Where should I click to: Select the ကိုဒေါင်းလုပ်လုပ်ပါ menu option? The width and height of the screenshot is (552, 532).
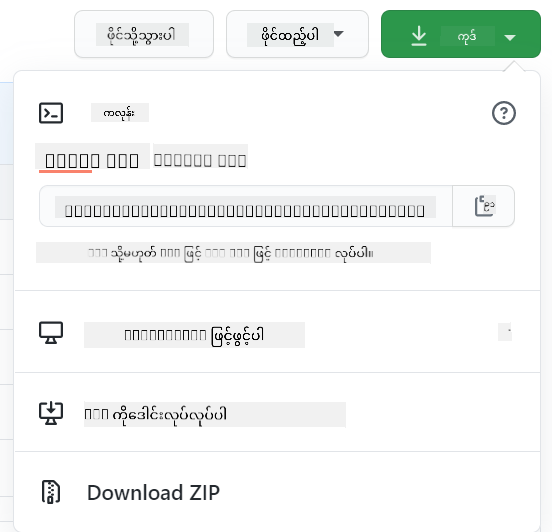[x=215, y=414]
